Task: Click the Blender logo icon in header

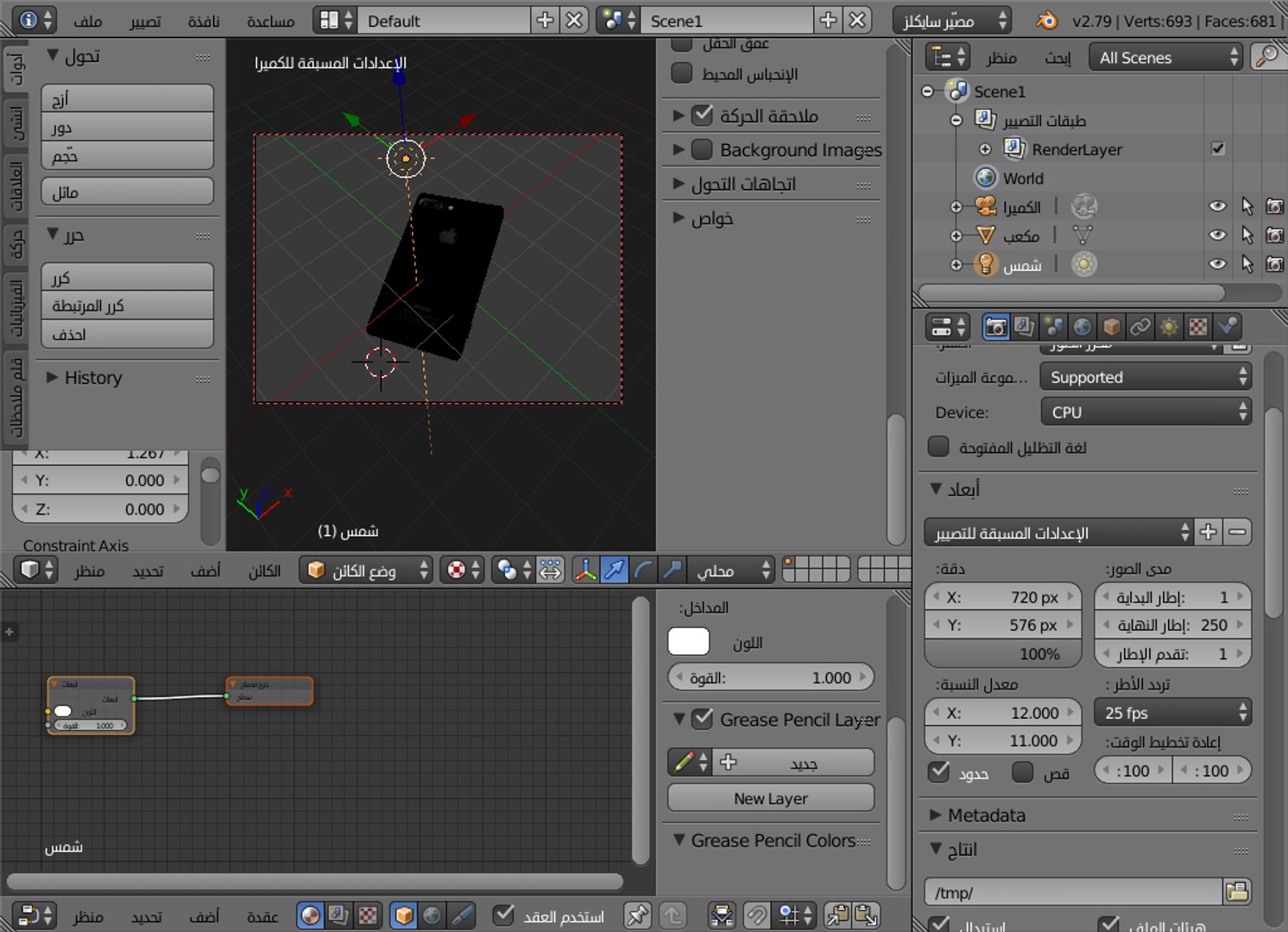Action: pos(1046,20)
